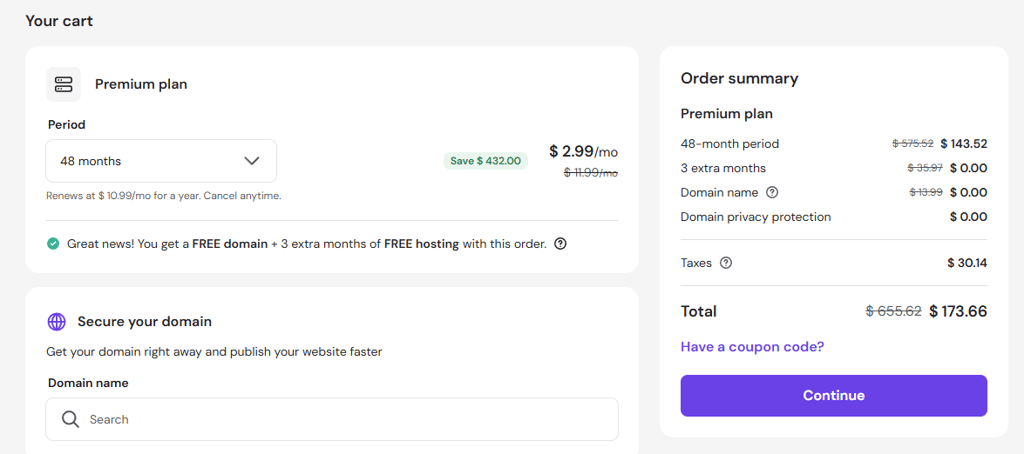
Task: Click the server icon beside Premium plan
Action: 63,84
